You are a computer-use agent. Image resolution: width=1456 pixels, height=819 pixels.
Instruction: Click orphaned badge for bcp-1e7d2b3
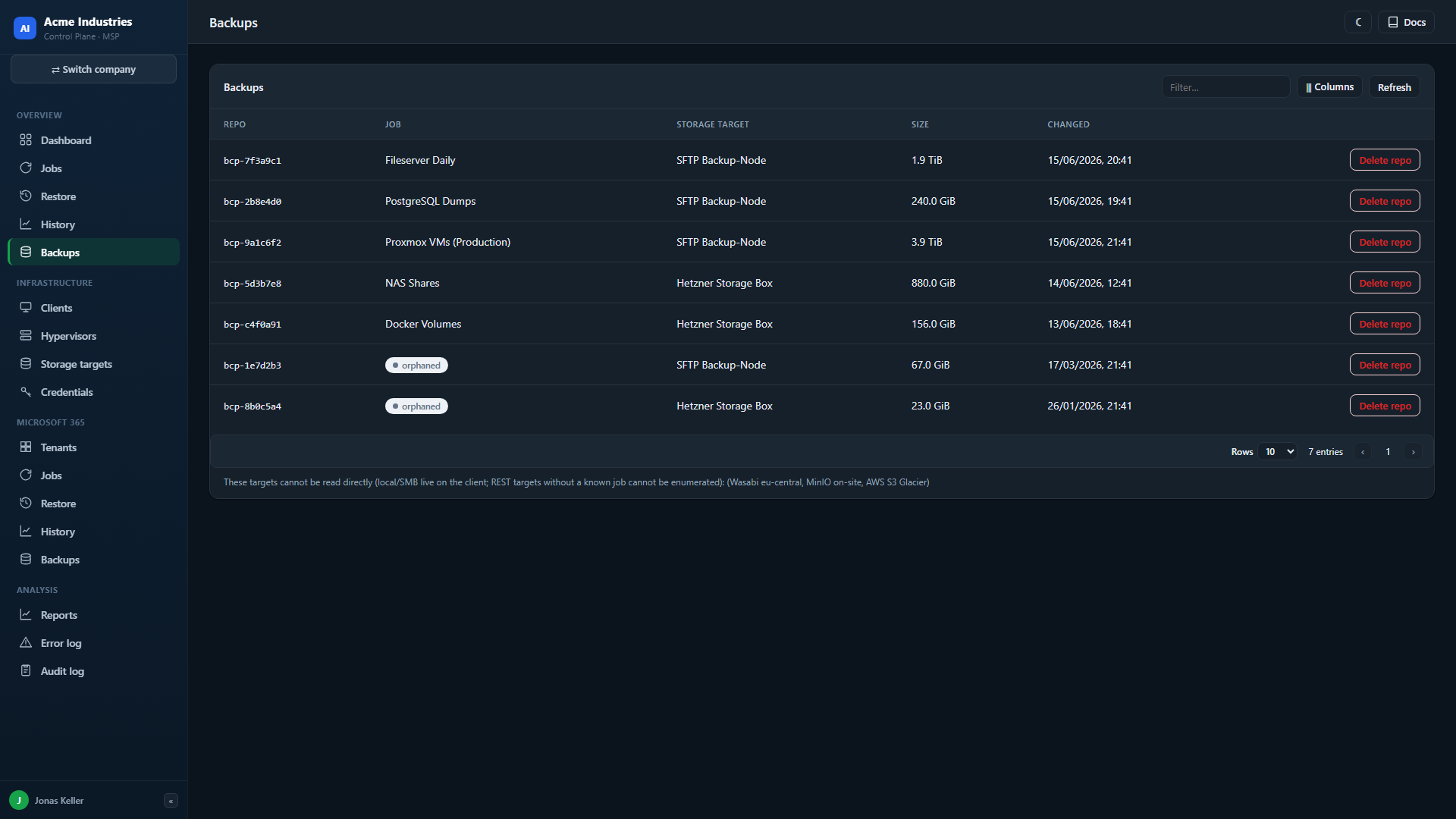416,366
